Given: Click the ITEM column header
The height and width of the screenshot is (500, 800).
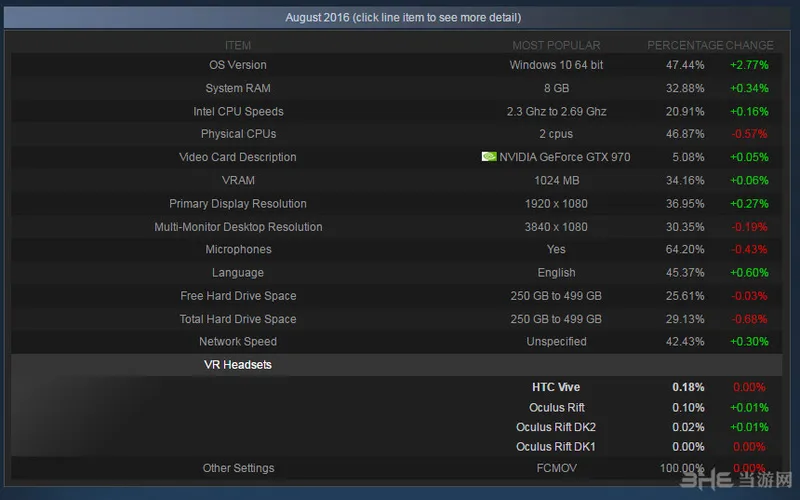Looking at the screenshot, I should [x=238, y=45].
